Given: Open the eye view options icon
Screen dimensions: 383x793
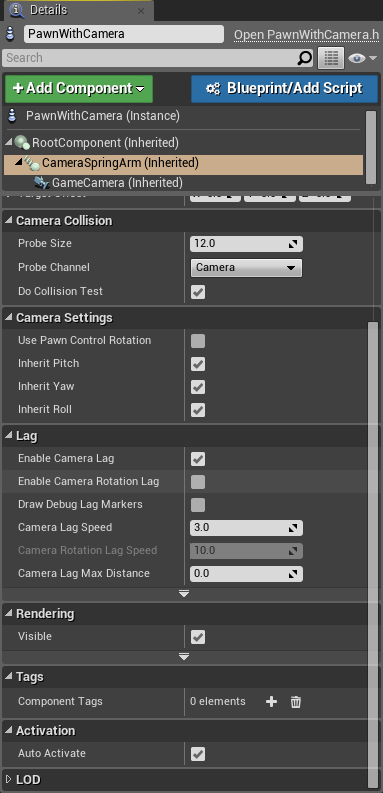Looking at the screenshot, I should tap(362, 58).
